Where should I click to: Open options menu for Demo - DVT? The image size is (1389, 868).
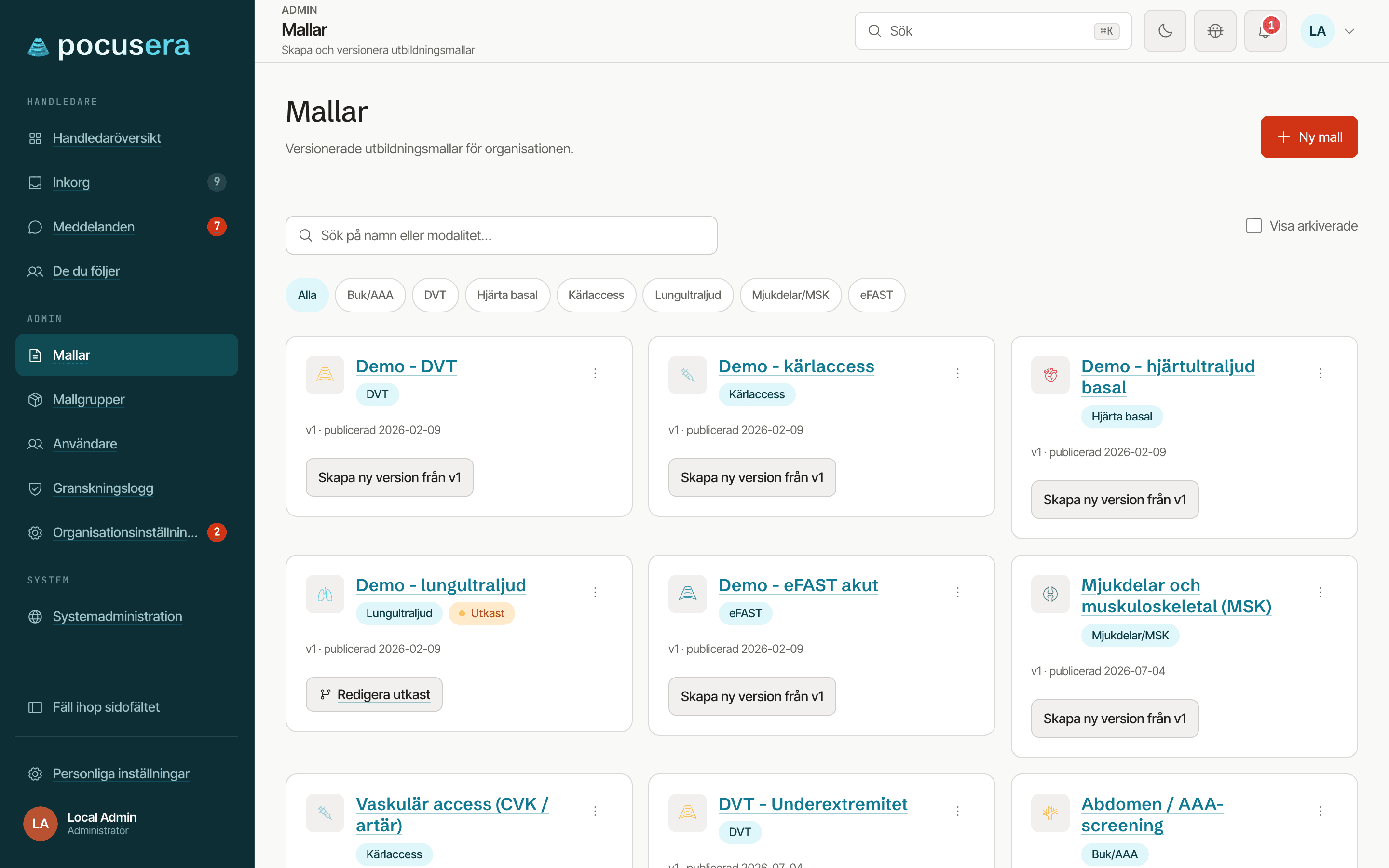(595, 373)
